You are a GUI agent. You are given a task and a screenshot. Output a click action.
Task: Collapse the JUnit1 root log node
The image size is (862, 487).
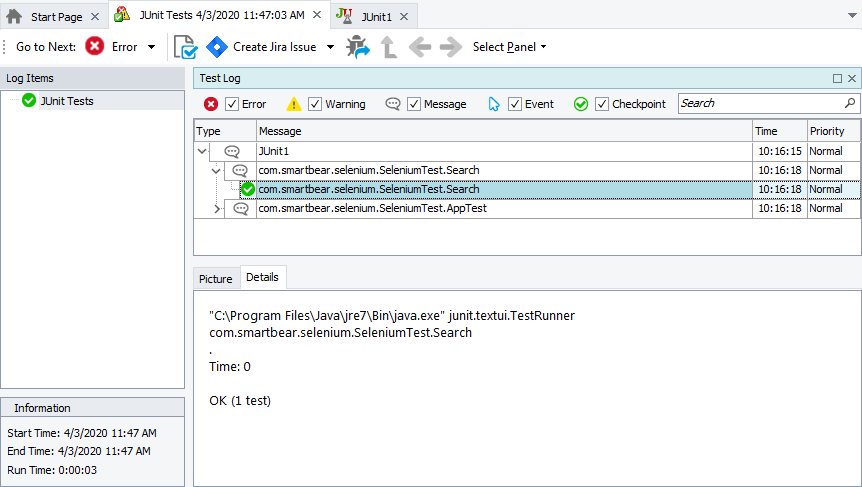203,151
